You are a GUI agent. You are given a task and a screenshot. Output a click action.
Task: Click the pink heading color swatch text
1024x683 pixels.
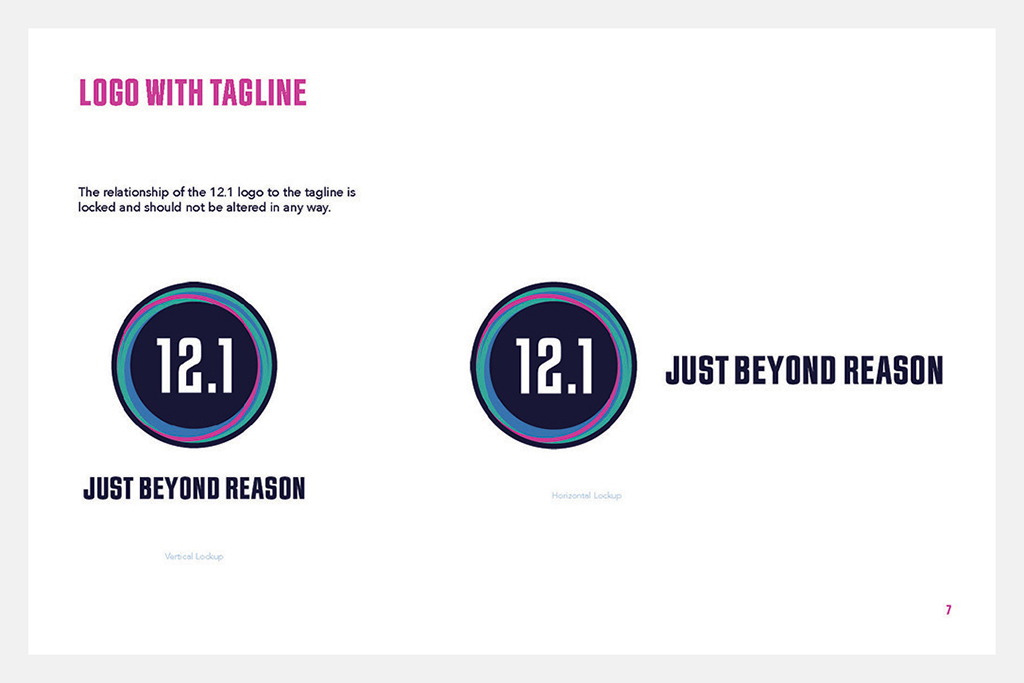tap(192, 92)
